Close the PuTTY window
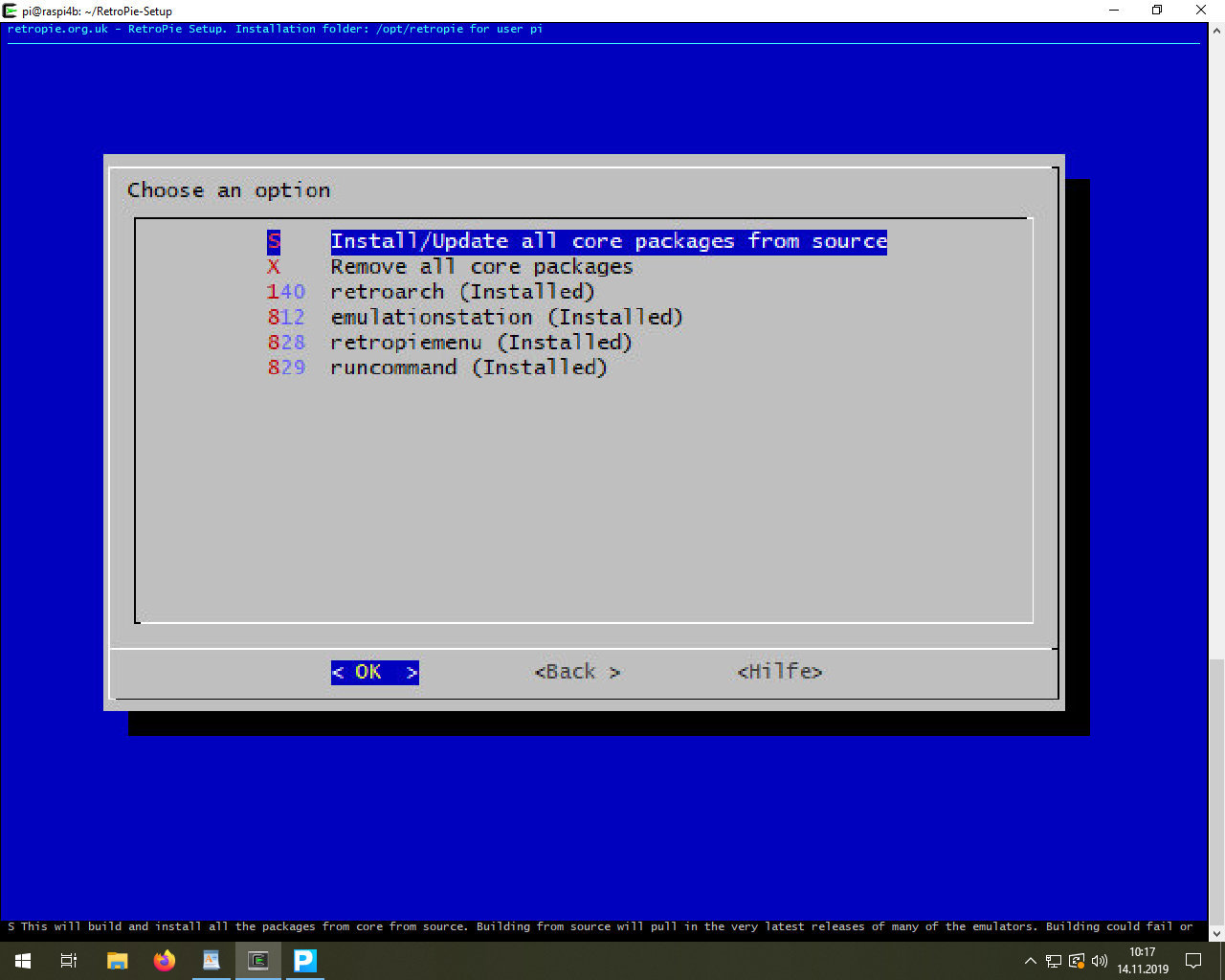1225x980 pixels. (x=1201, y=11)
